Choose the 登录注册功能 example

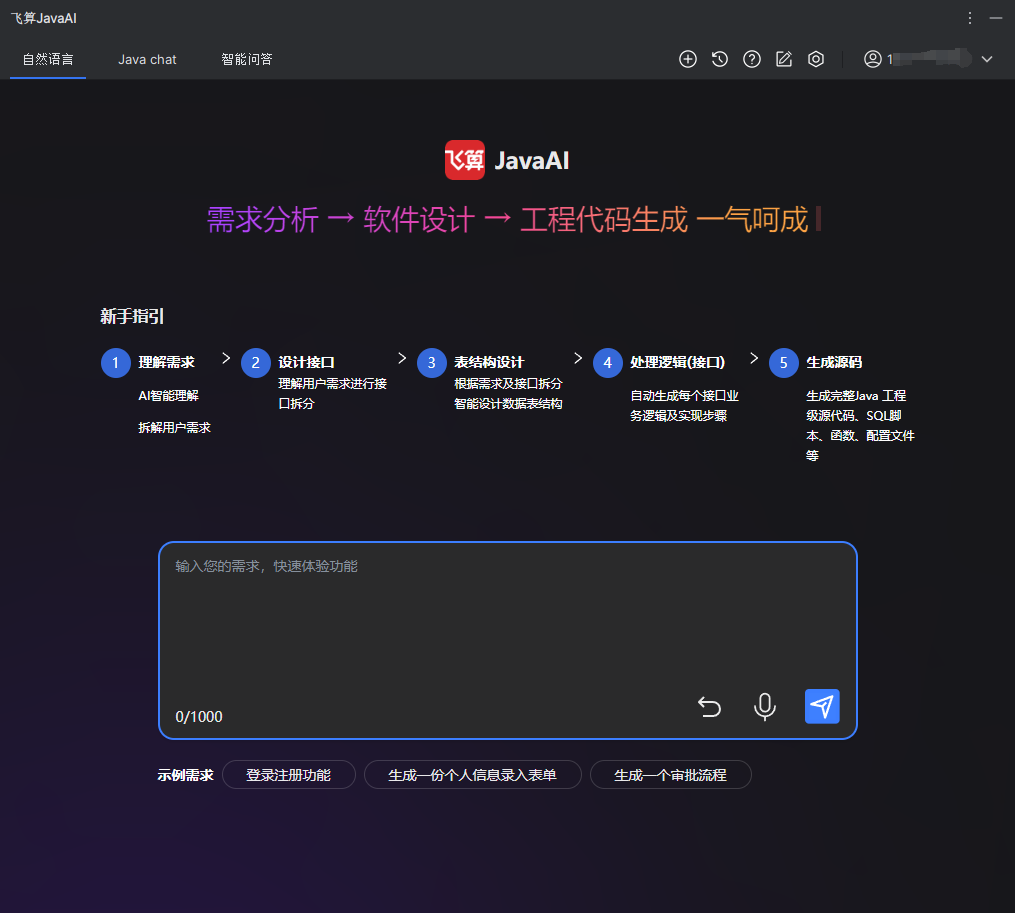point(289,775)
